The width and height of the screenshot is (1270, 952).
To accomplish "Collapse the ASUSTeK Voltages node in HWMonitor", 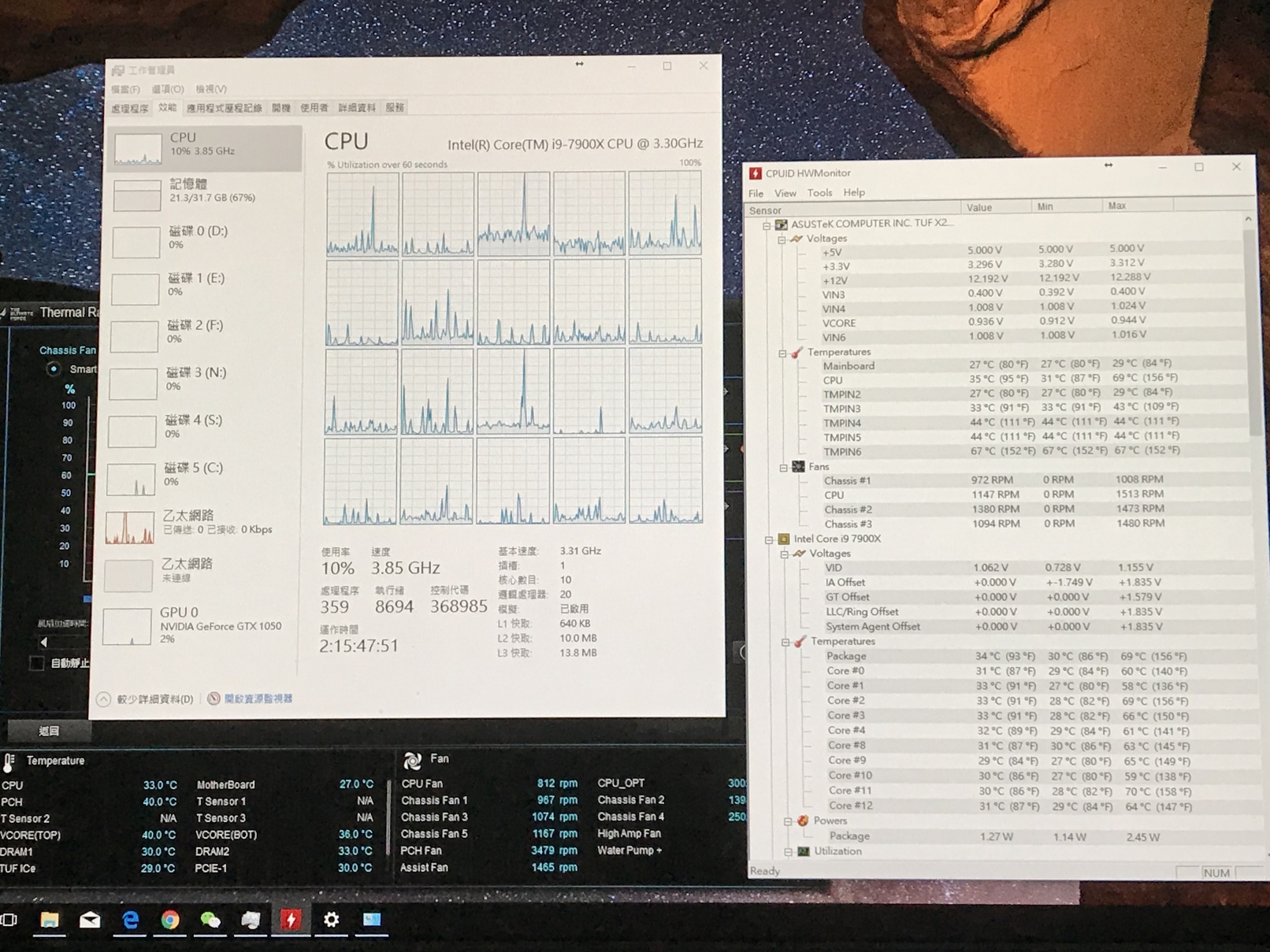I will (x=781, y=239).
